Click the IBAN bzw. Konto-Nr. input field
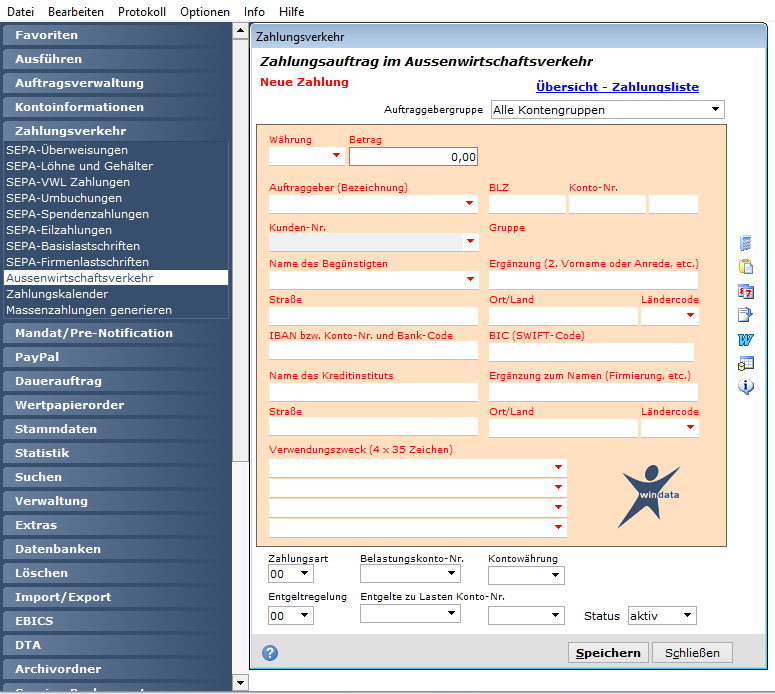Screen dimensions: 775x694 tap(373, 350)
